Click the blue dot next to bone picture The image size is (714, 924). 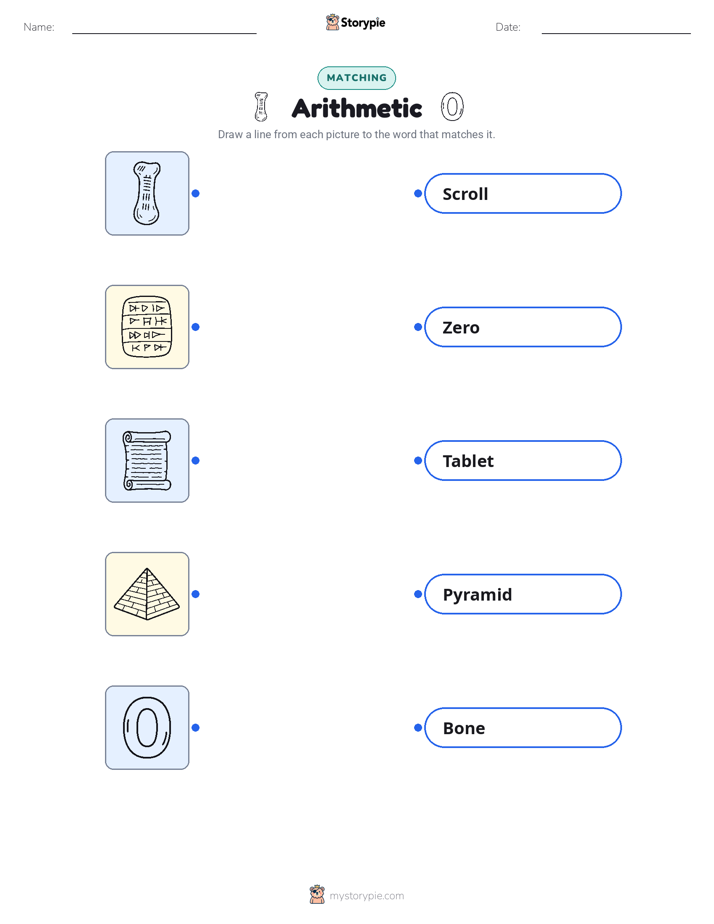point(196,193)
